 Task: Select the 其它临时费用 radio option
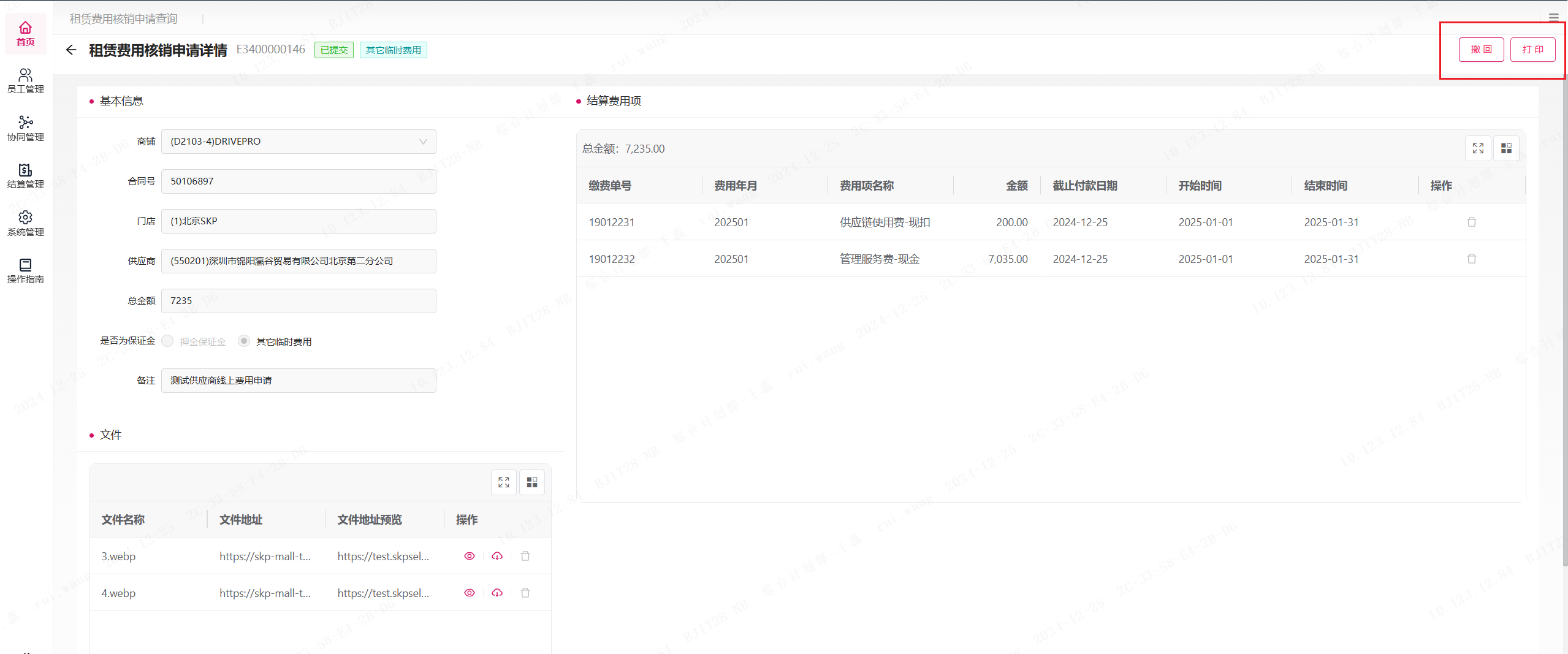point(244,341)
